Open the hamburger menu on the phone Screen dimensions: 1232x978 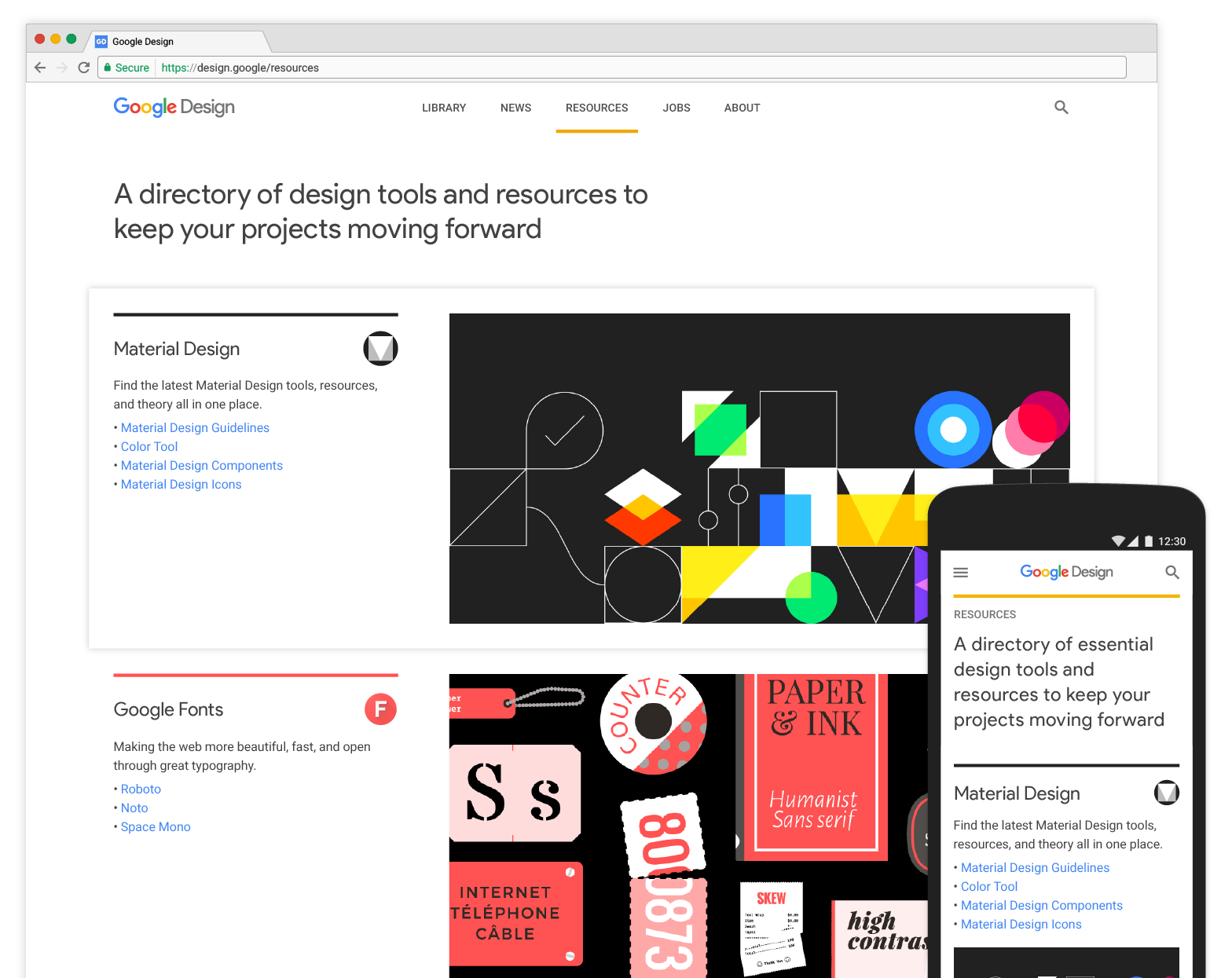960,573
